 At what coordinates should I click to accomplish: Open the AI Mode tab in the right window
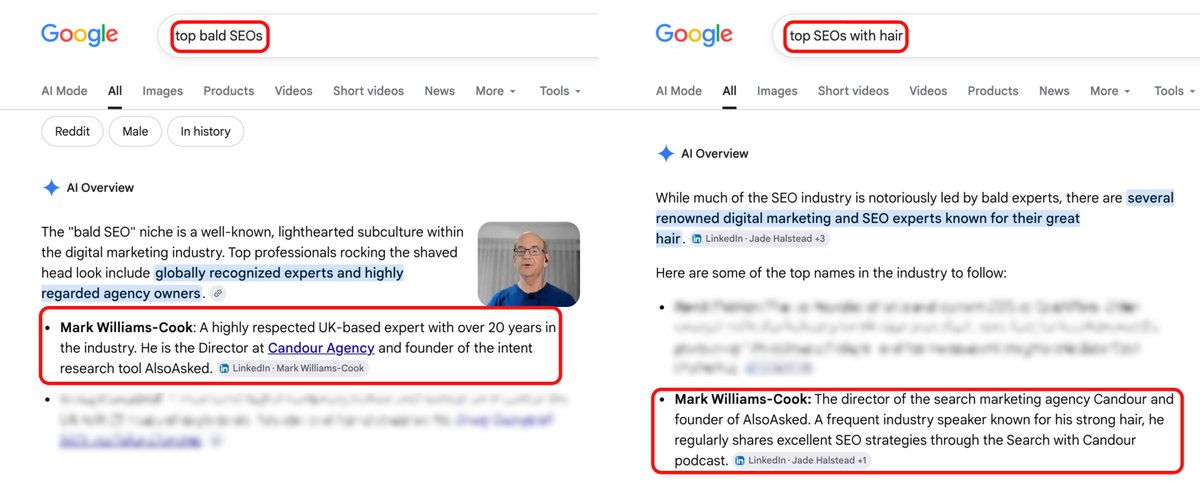tap(679, 91)
